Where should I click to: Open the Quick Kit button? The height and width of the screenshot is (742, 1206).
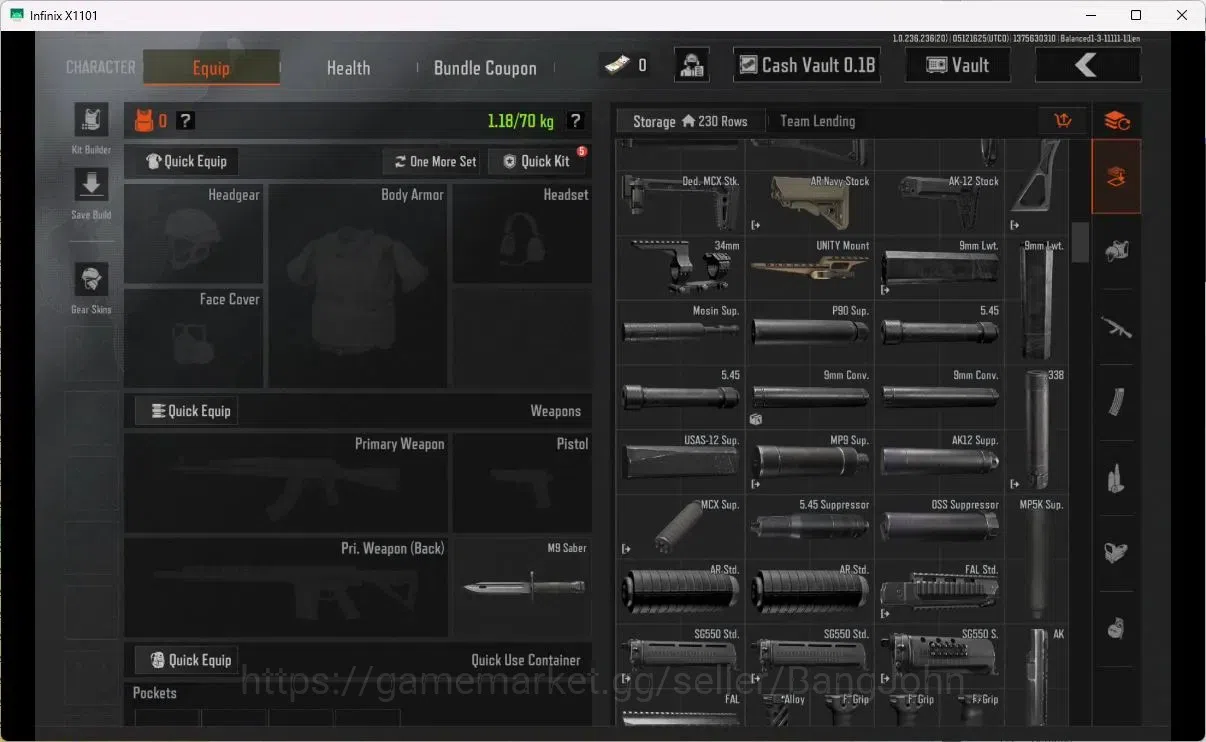(x=536, y=161)
